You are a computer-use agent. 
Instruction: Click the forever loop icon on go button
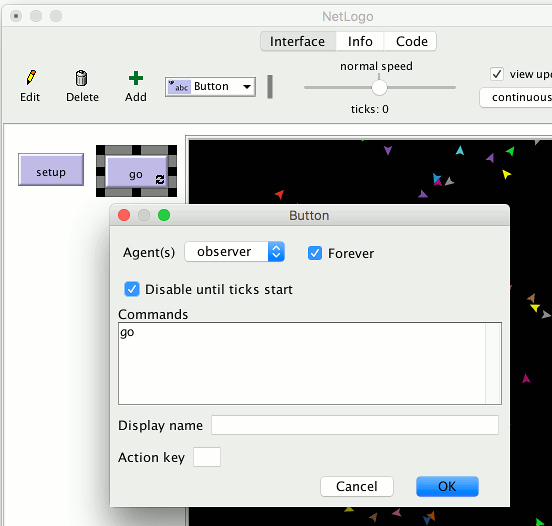pyautogui.click(x=160, y=180)
